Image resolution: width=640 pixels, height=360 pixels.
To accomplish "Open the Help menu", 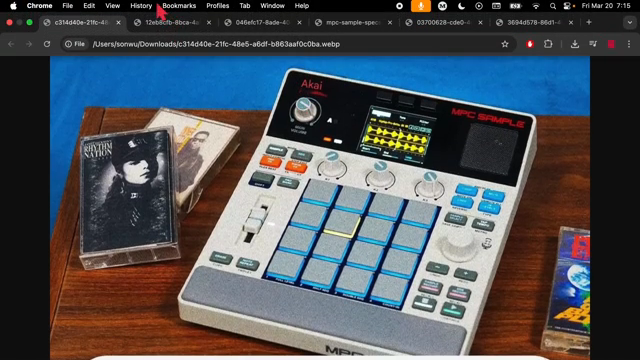I will point(302,6).
